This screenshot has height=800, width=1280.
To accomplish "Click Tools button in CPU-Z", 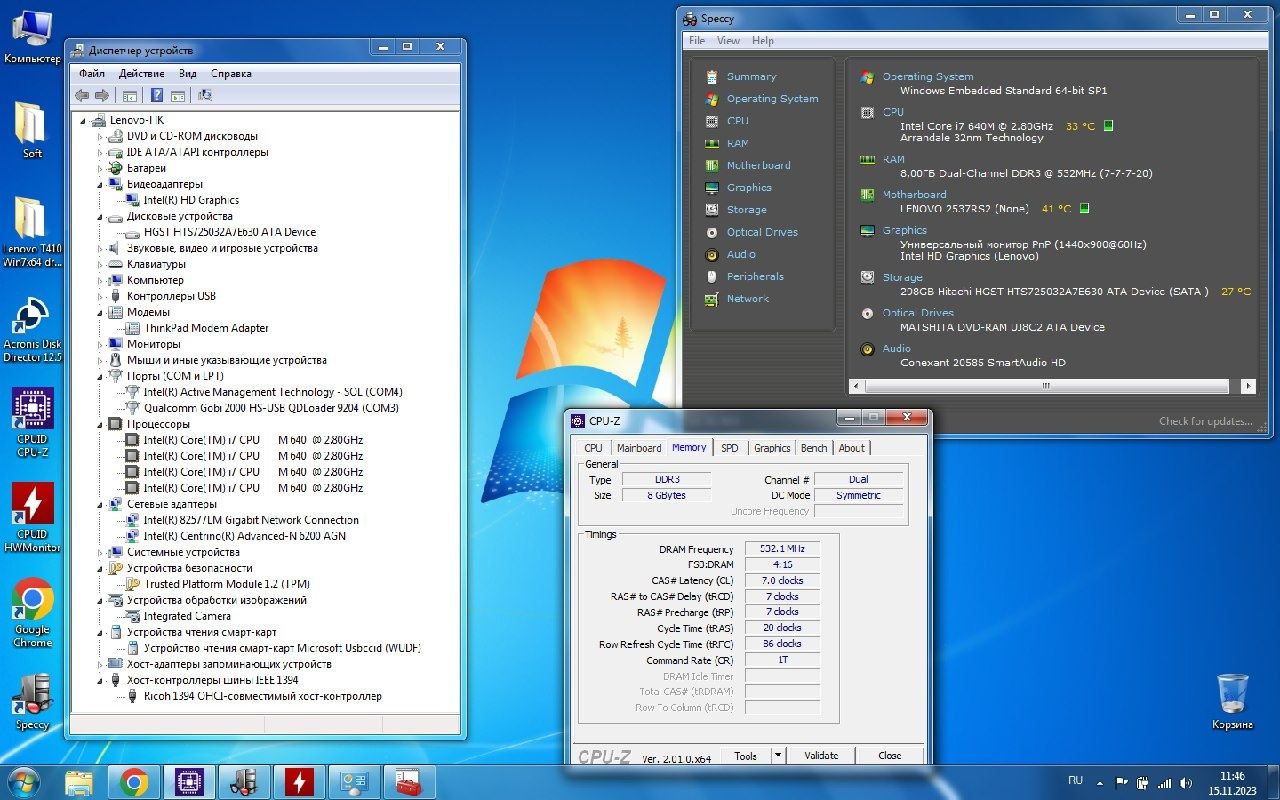I will click(745, 756).
